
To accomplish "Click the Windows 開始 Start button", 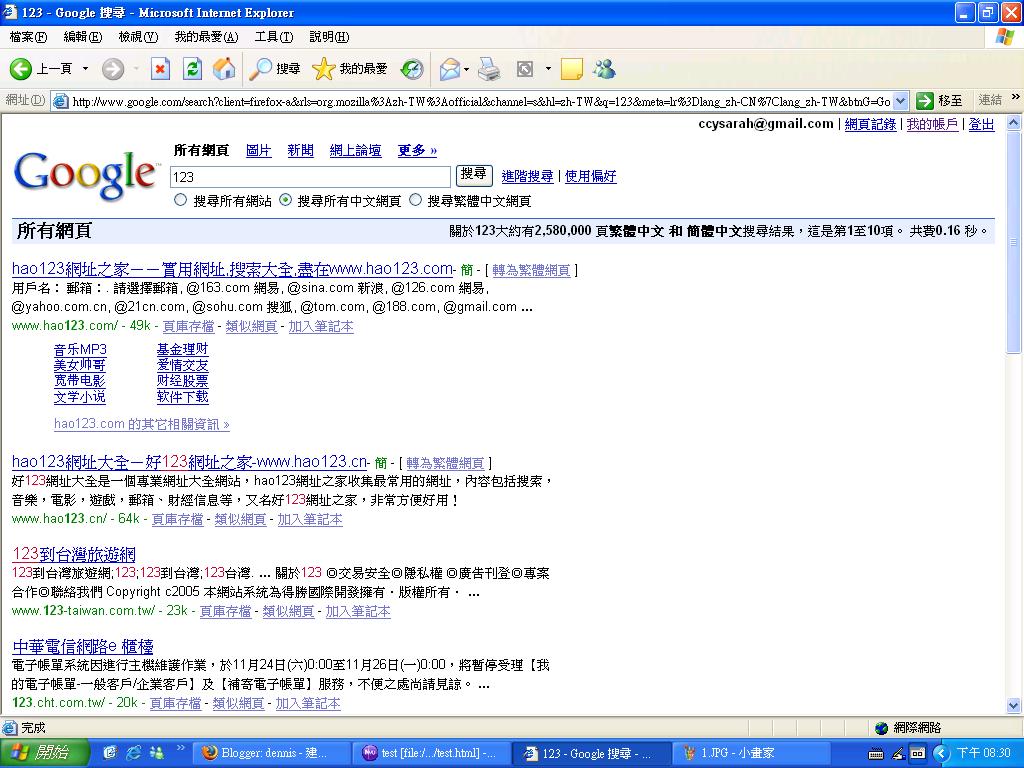I will (x=43, y=753).
